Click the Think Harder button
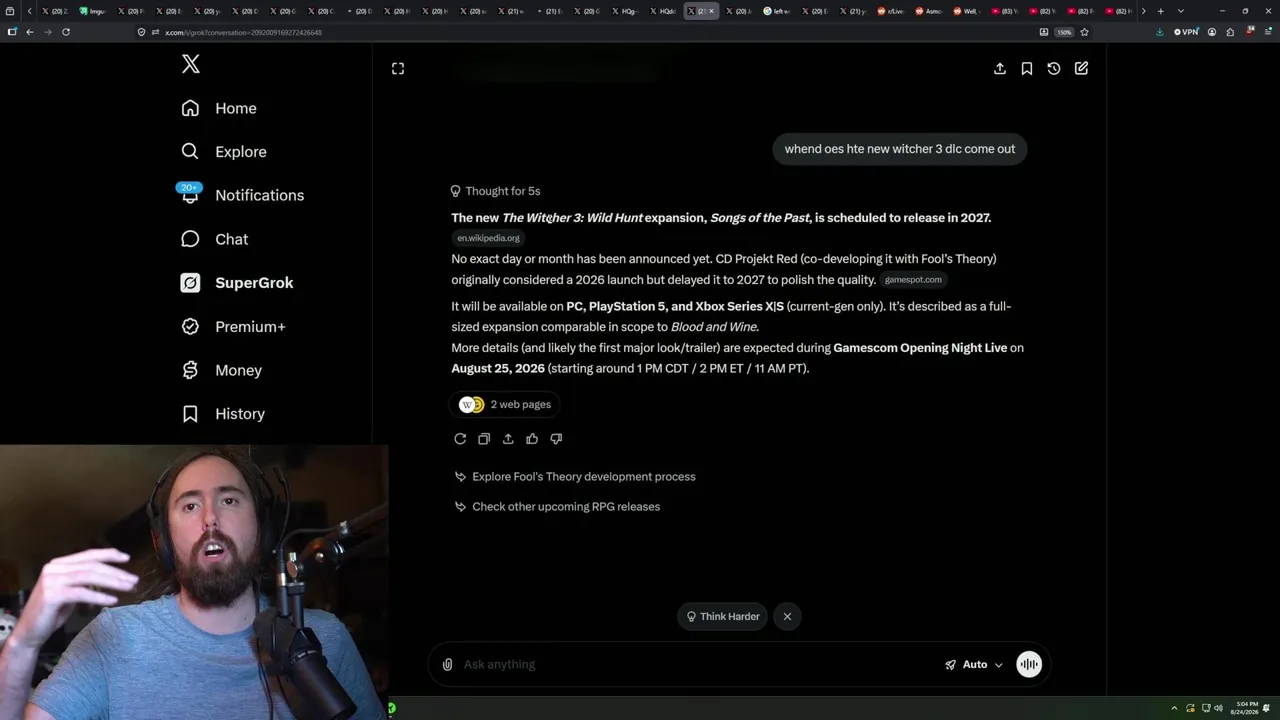Viewport: 1280px width, 720px height. tap(723, 617)
